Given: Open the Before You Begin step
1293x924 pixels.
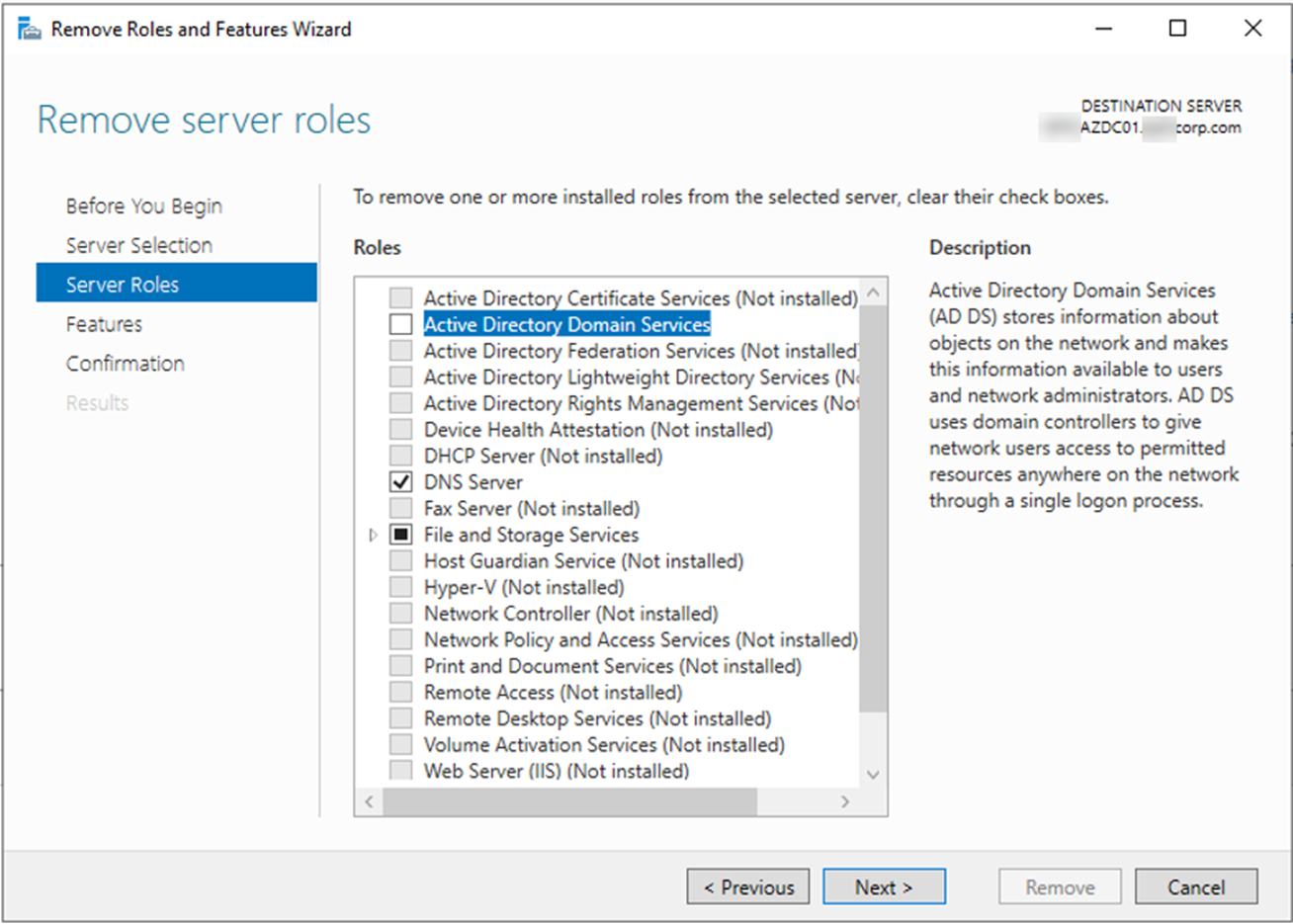Looking at the screenshot, I should click(x=143, y=206).
